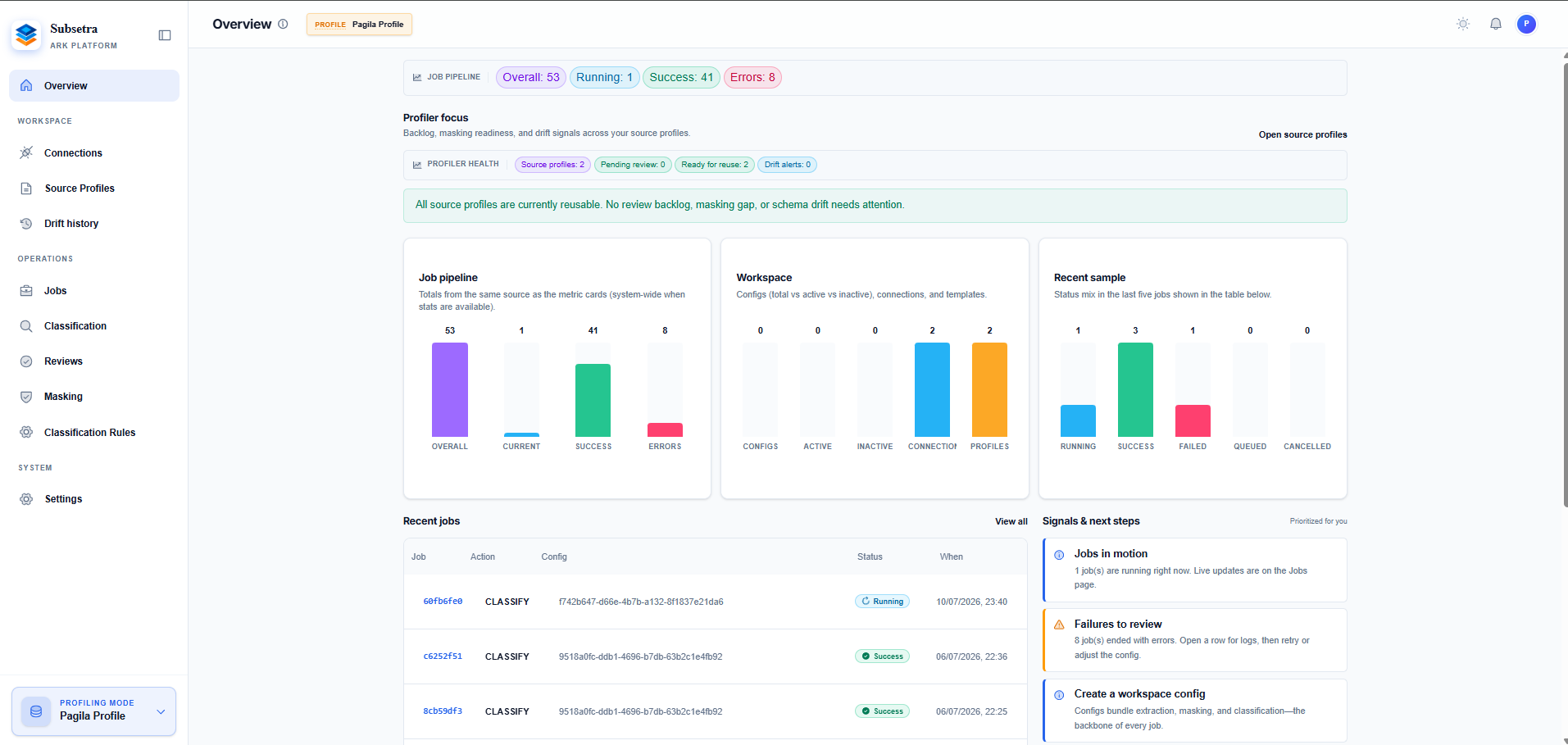Click Drift alerts: 0 chip

pyautogui.click(x=787, y=164)
